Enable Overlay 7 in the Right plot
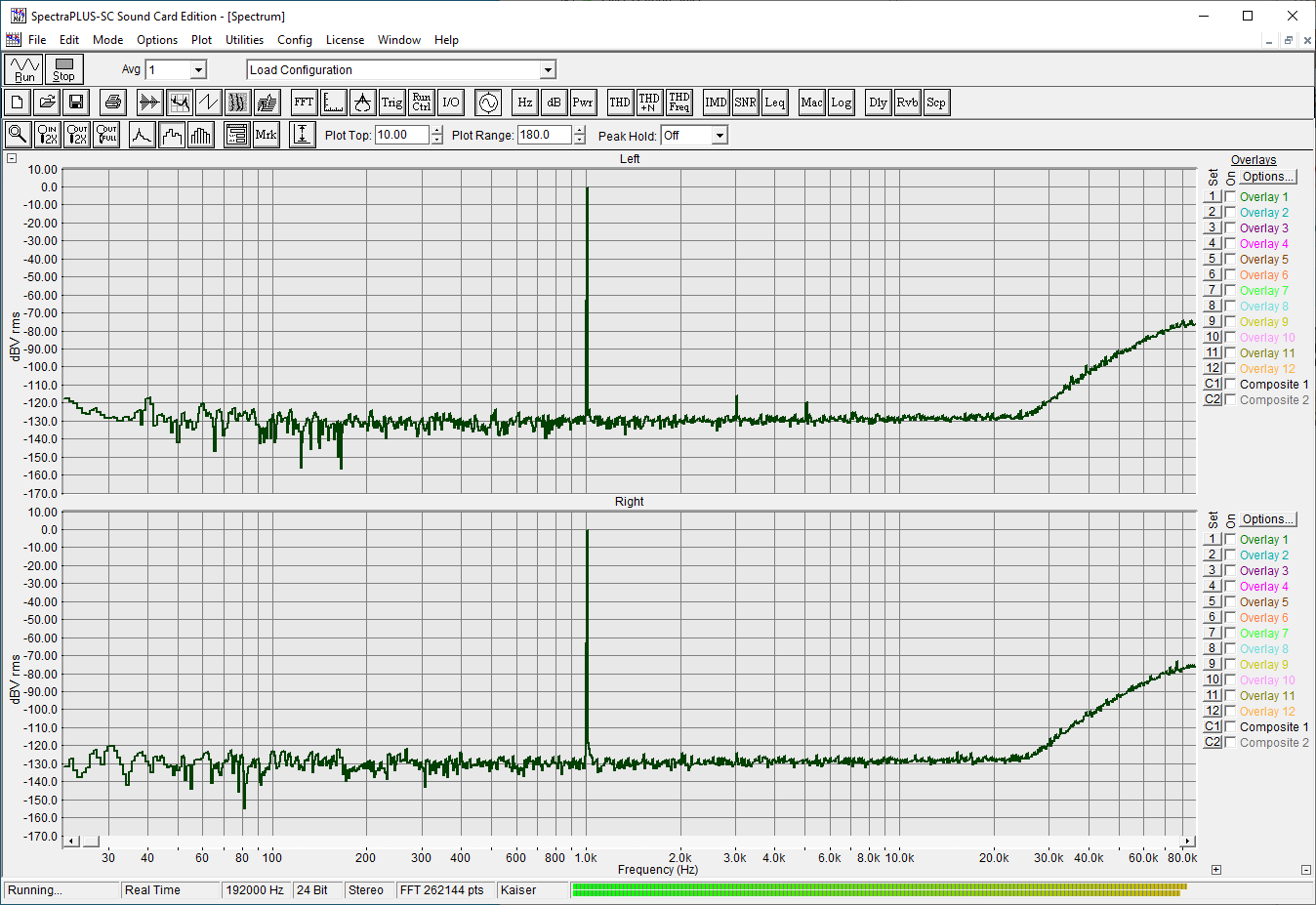This screenshot has width=1316, height=905. (1230, 633)
